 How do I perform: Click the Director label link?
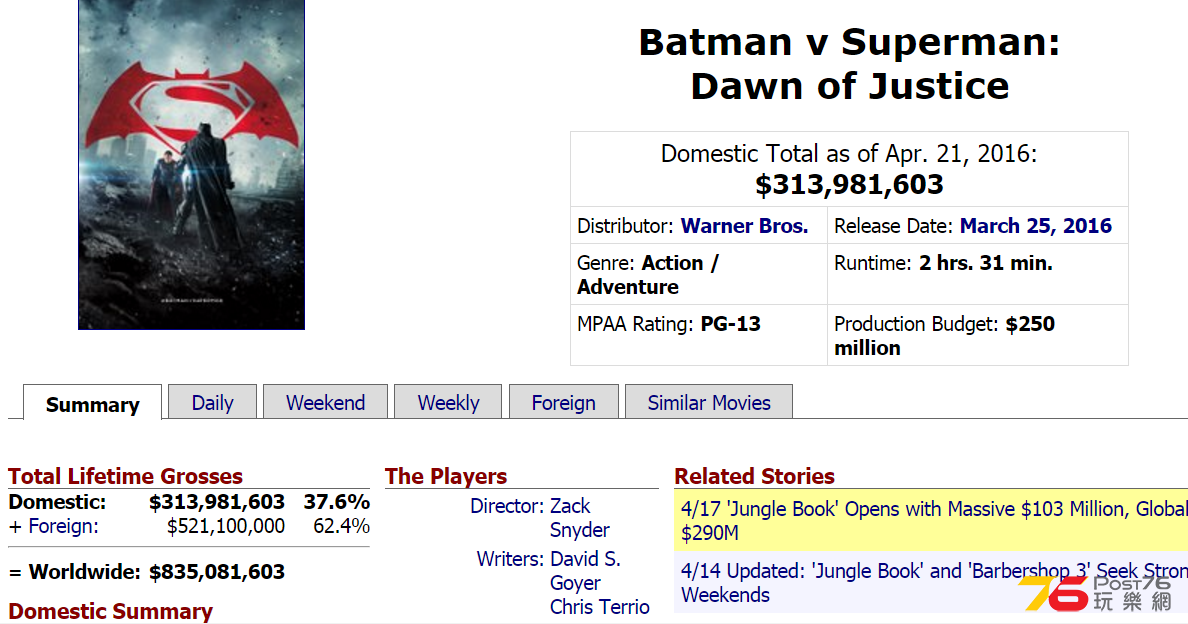[507, 506]
